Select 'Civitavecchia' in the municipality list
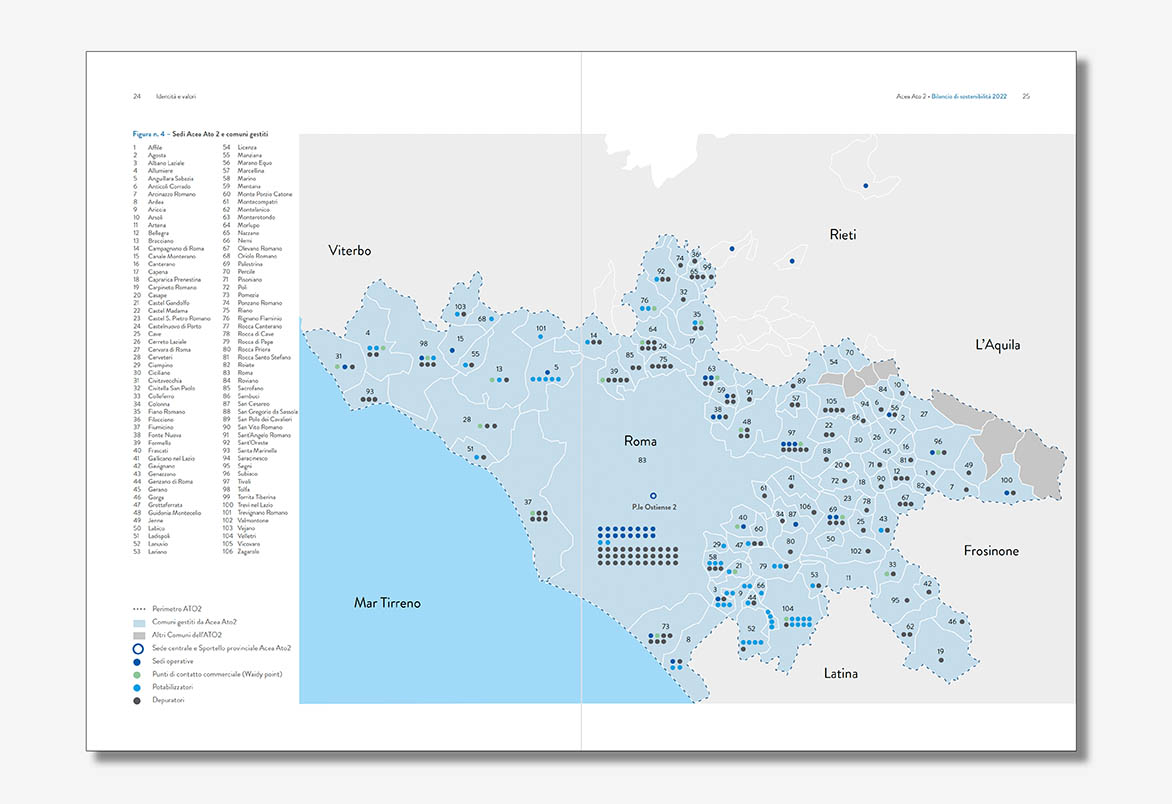Image resolution: width=1172 pixels, height=804 pixels. click(x=164, y=380)
